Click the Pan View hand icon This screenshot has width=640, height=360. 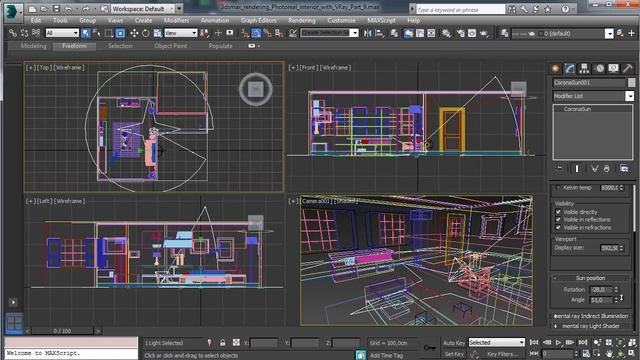(x=609, y=353)
